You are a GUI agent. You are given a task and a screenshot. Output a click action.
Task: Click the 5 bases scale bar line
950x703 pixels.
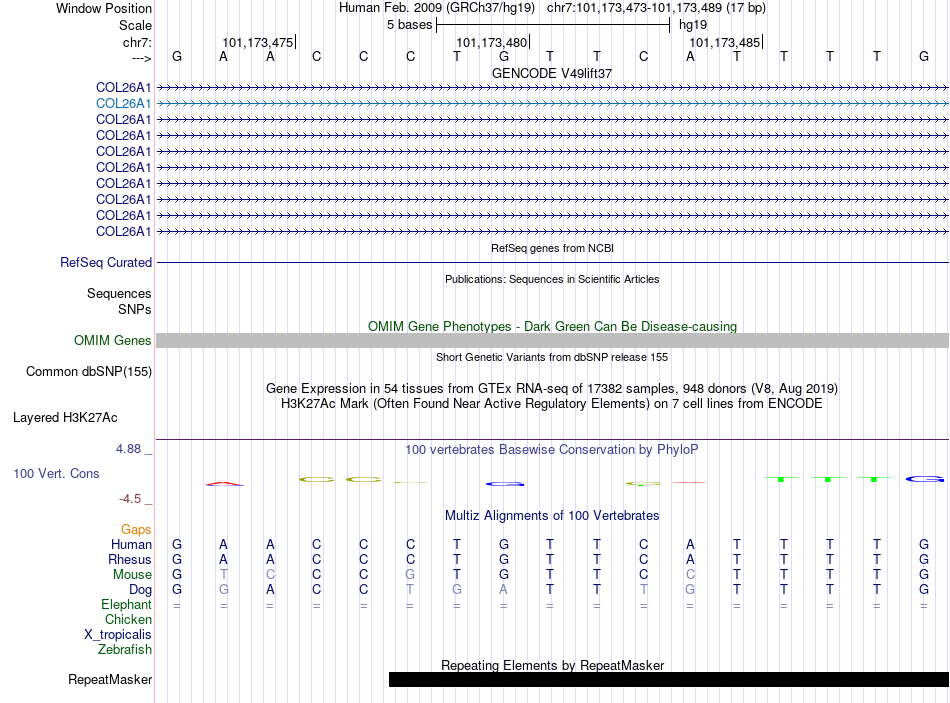point(553,25)
